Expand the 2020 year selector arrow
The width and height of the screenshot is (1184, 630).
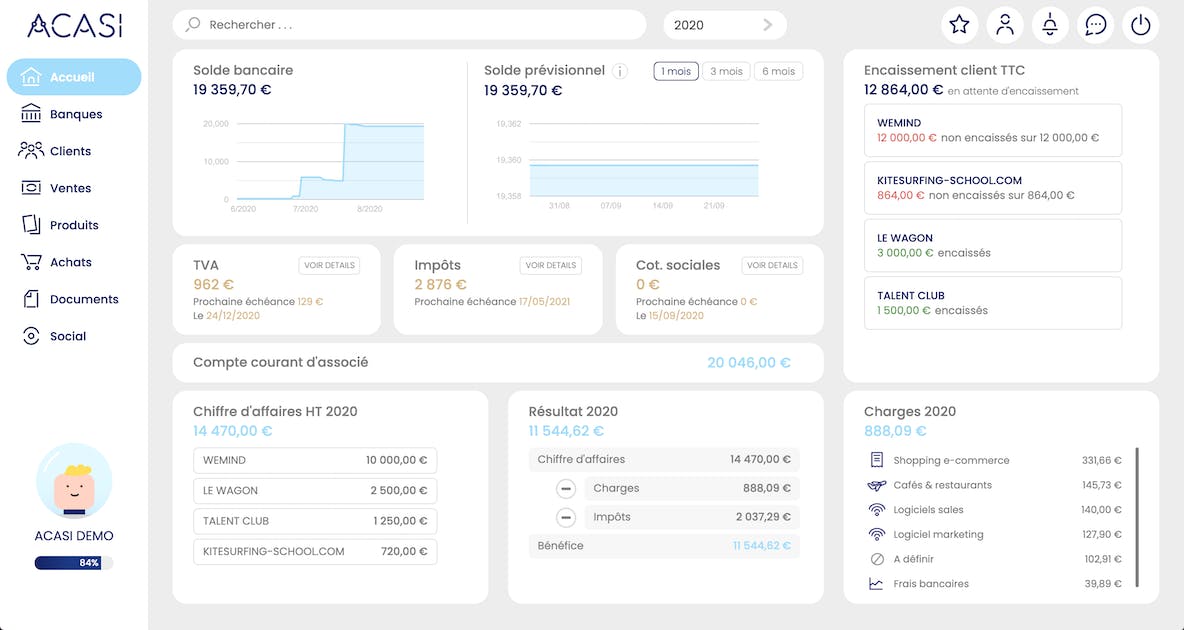pos(768,25)
